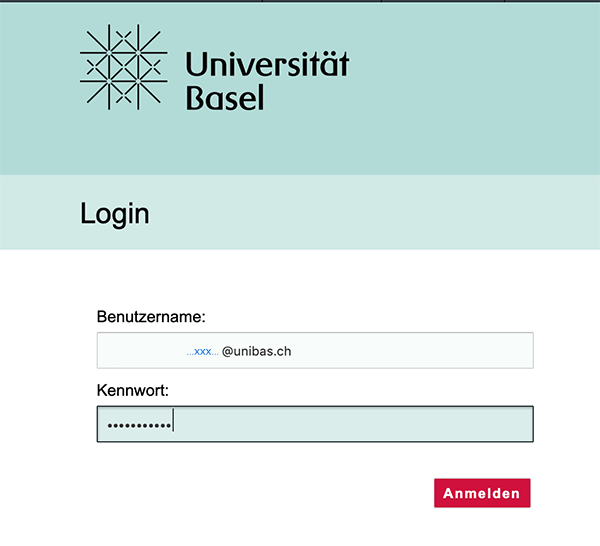This screenshot has width=600, height=546.
Task: Click the "Login" page heading
Action: 114,213
